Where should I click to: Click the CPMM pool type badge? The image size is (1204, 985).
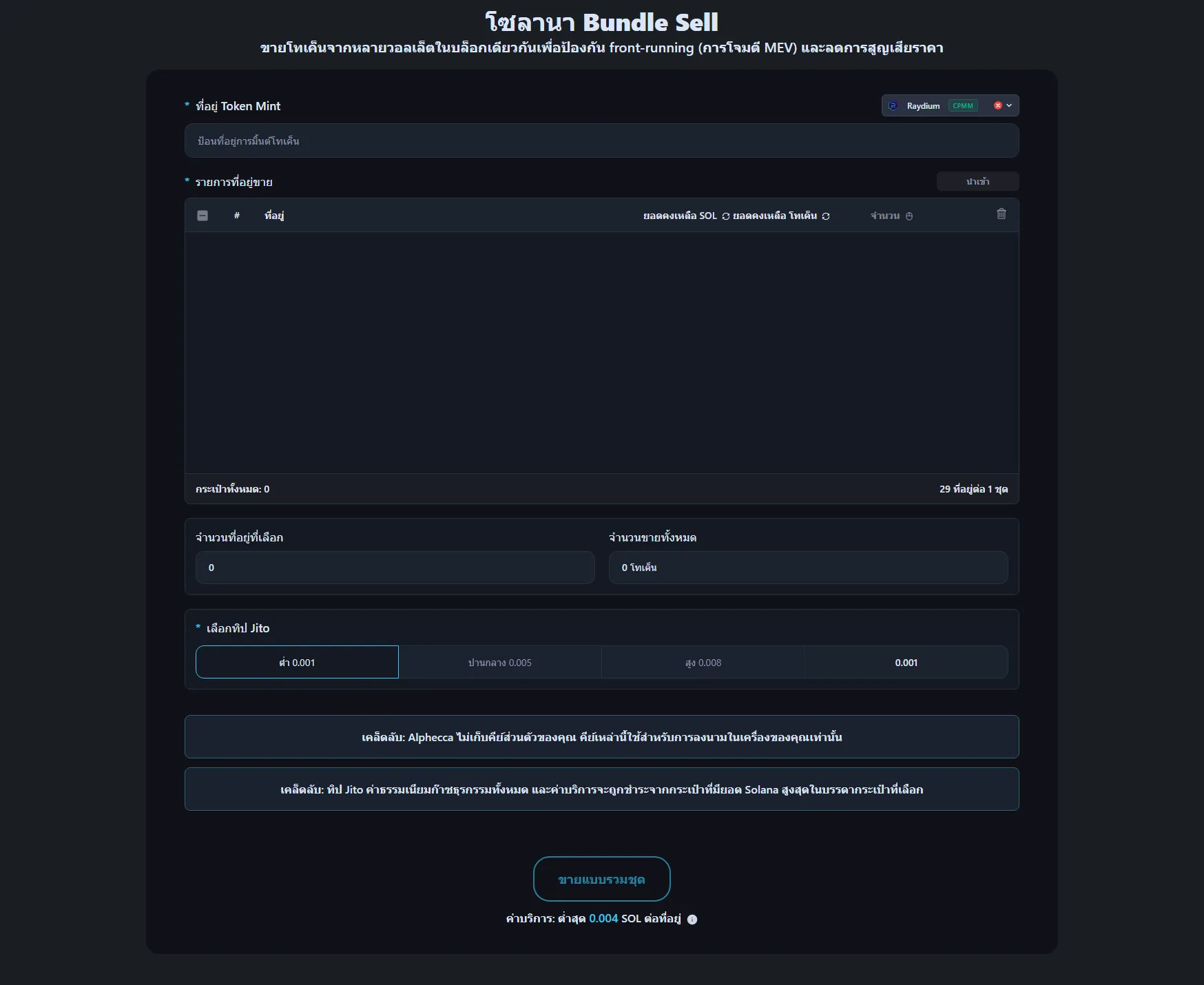tap(963, 105)
